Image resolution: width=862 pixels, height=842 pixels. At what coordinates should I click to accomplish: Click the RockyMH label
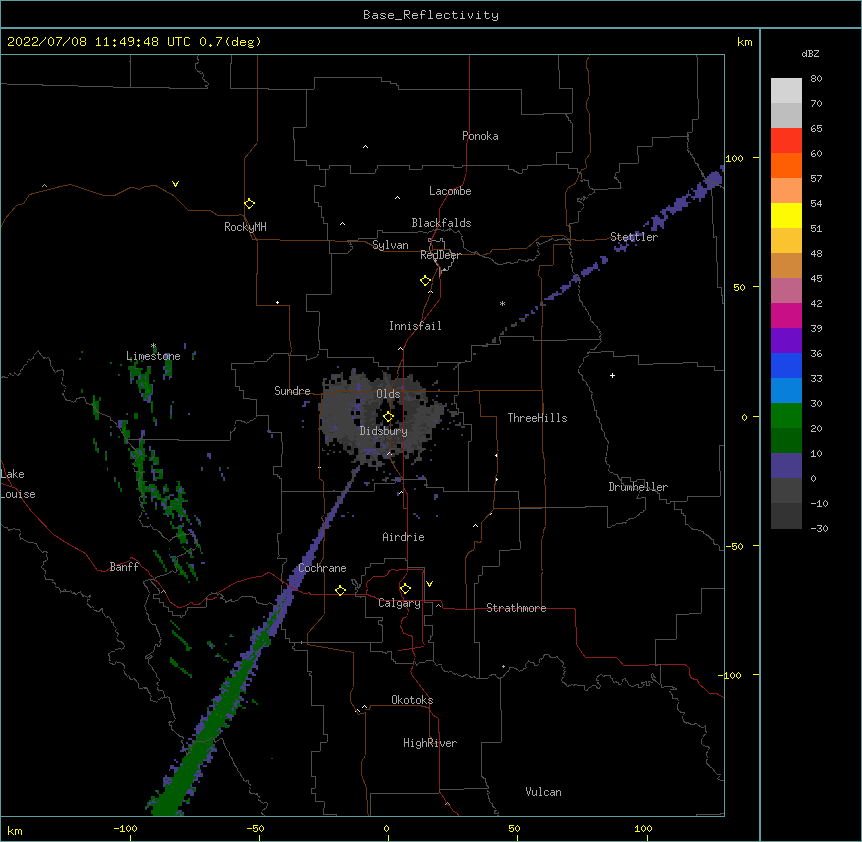click(x=245, y=227)
